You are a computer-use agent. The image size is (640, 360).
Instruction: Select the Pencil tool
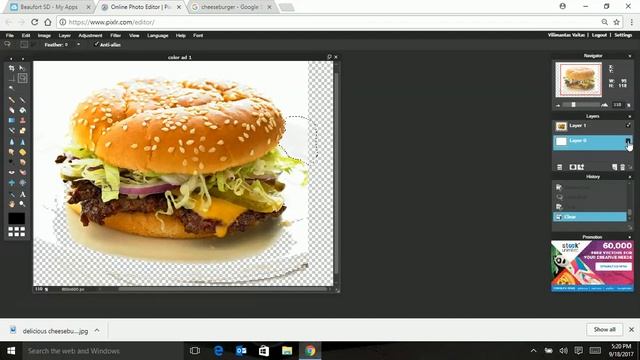11,100
